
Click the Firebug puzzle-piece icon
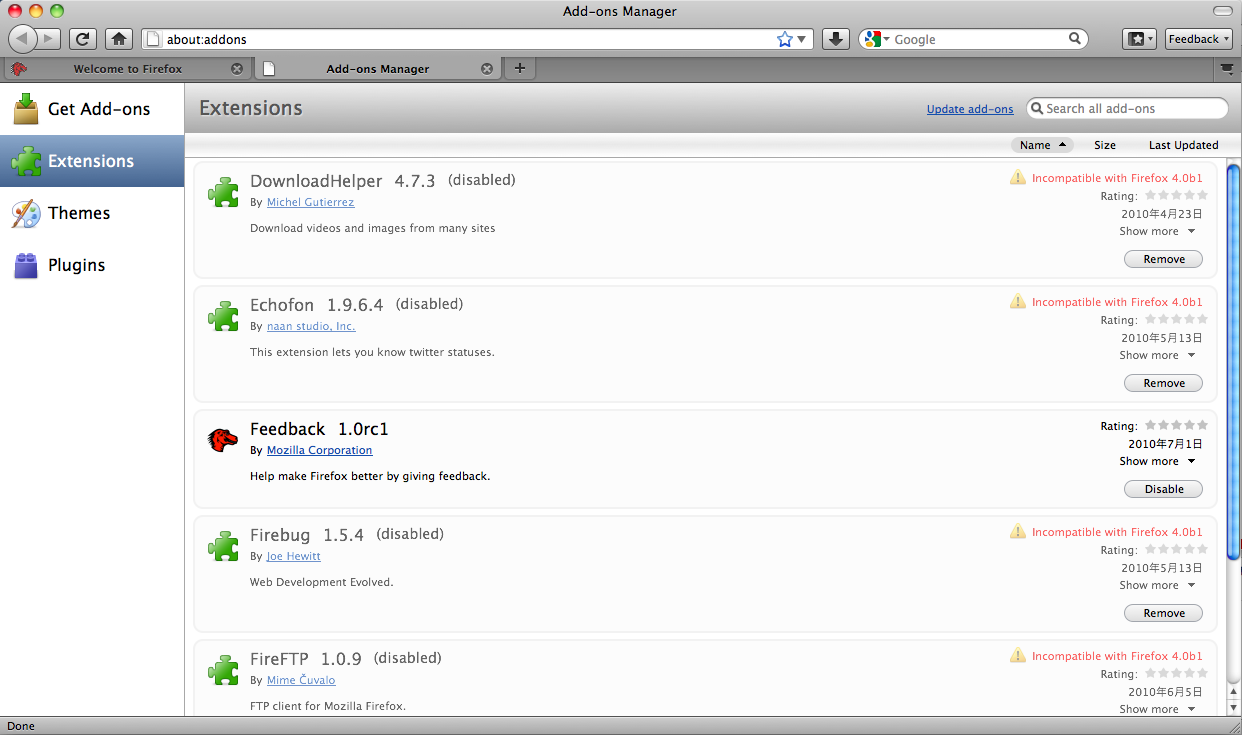pyautogui.click(x=223, y=546)
